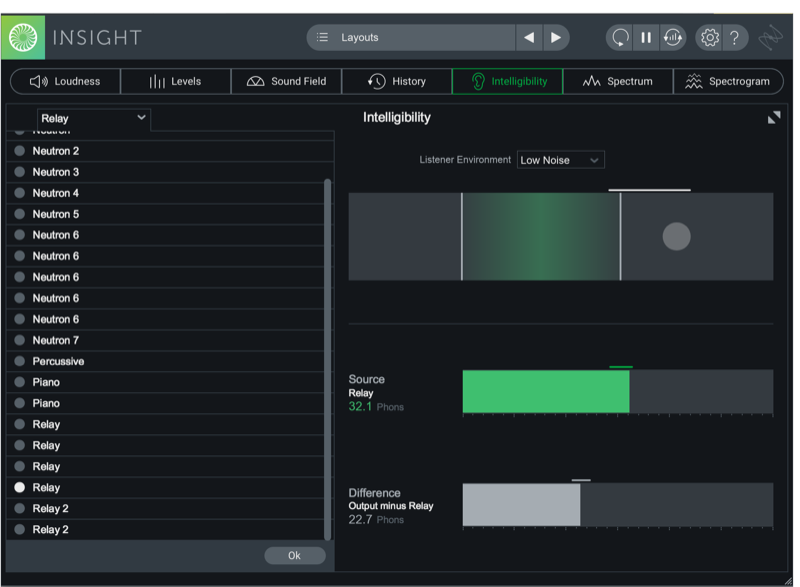Click the History clock icon
The image size is (800, 587).
[377, 82]
